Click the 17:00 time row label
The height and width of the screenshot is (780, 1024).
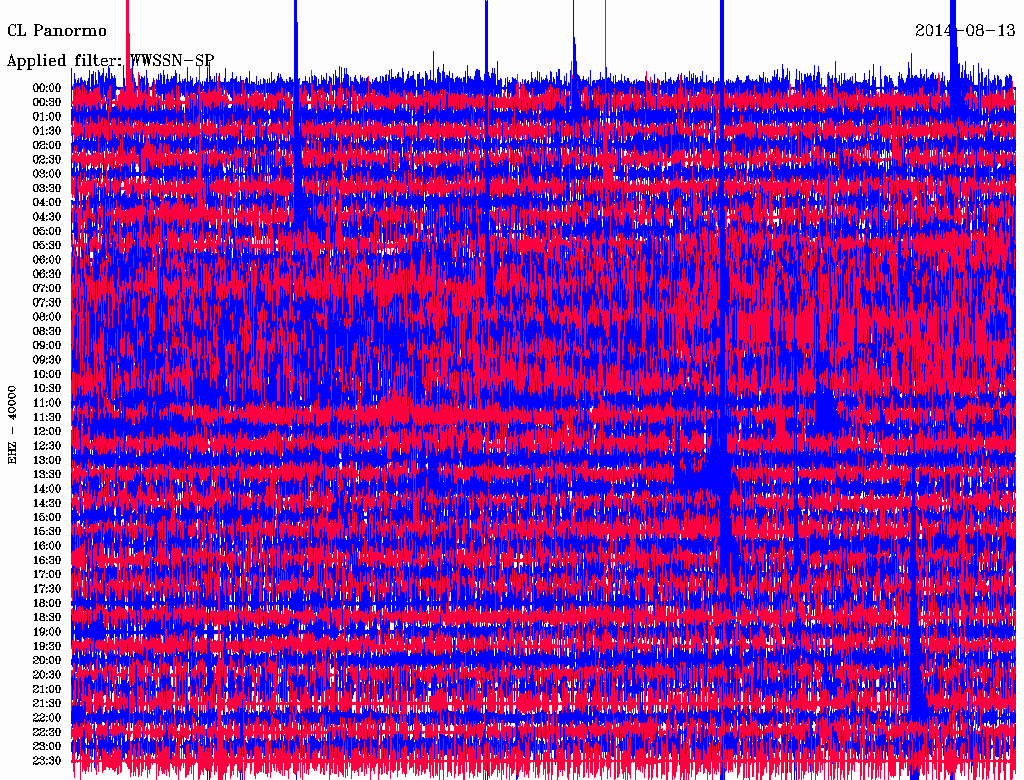[47, 575]
